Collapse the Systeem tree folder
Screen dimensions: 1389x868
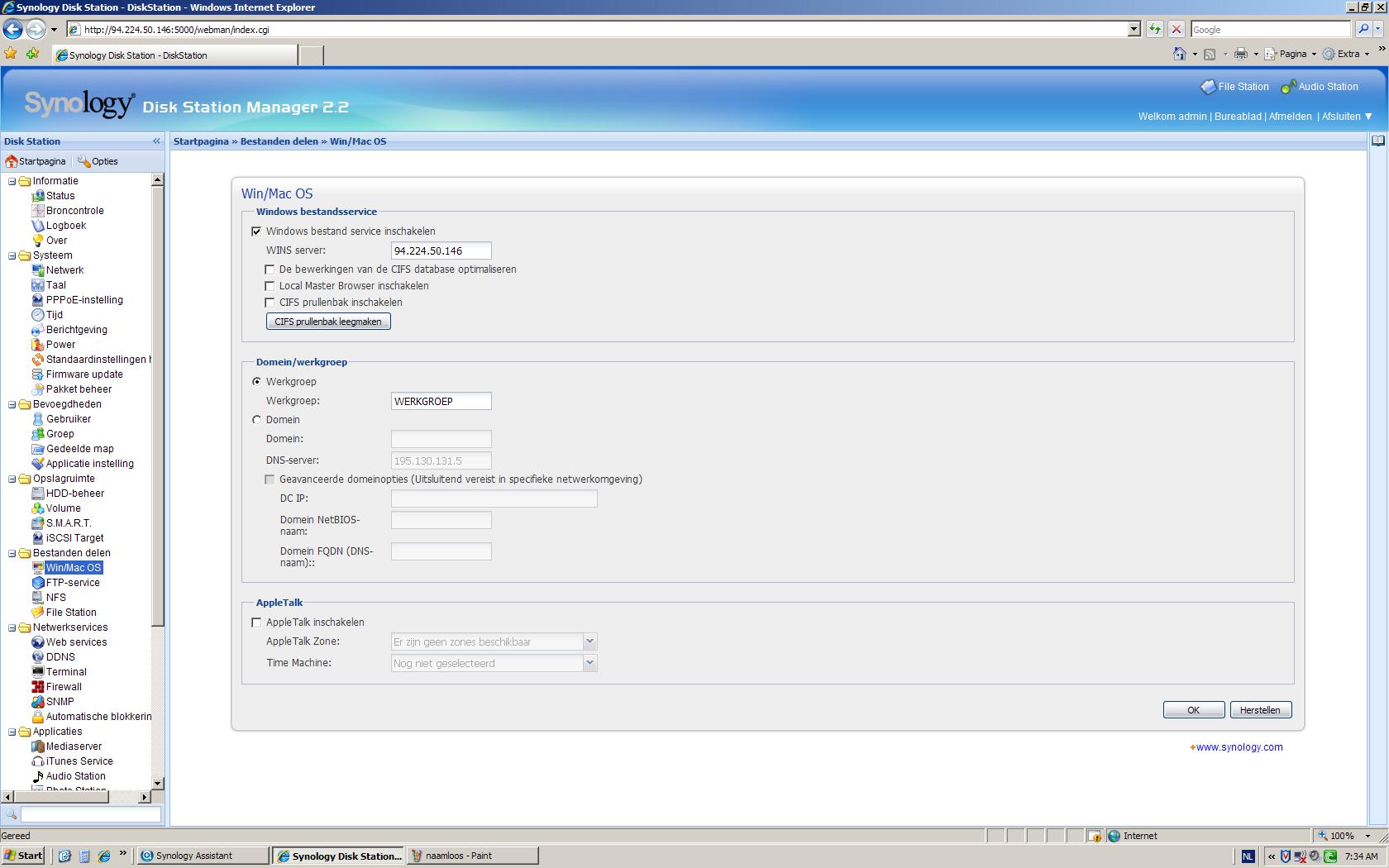pyautogui.click(x=12, y=255)
